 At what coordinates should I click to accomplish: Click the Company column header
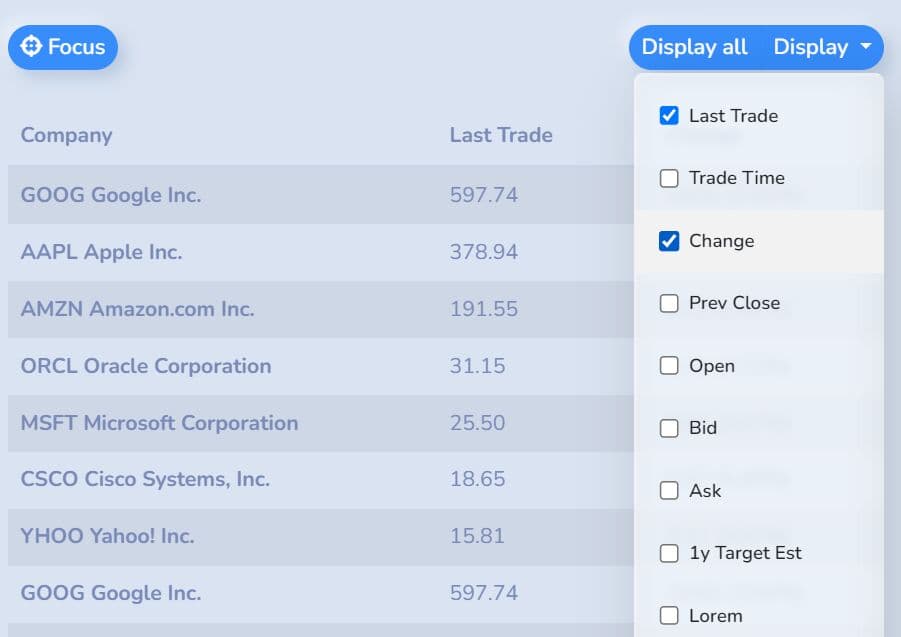[x=66, y=135]
